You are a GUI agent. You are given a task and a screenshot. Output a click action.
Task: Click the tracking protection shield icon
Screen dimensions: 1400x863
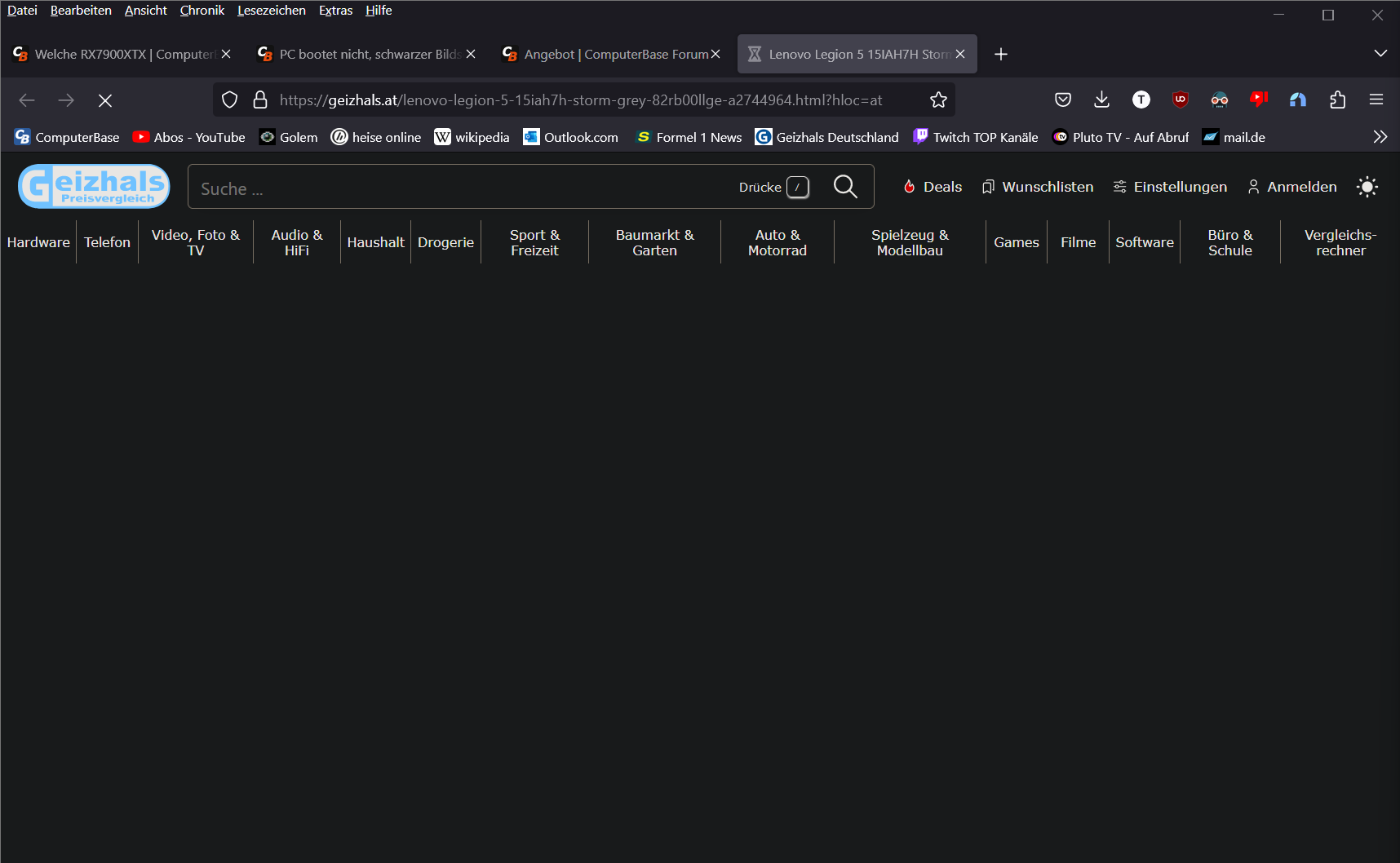[230, 100]
